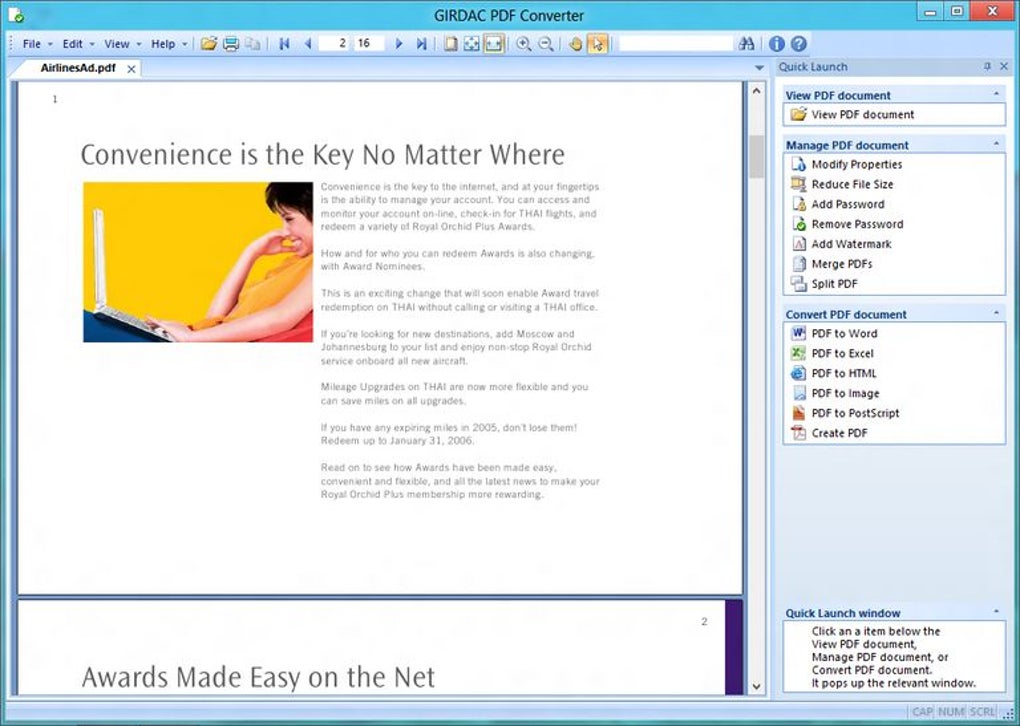The height and width of the screenshot is (726, 1020).
Task: Click the document scrollbar down arrow
Action: (756, 686)
